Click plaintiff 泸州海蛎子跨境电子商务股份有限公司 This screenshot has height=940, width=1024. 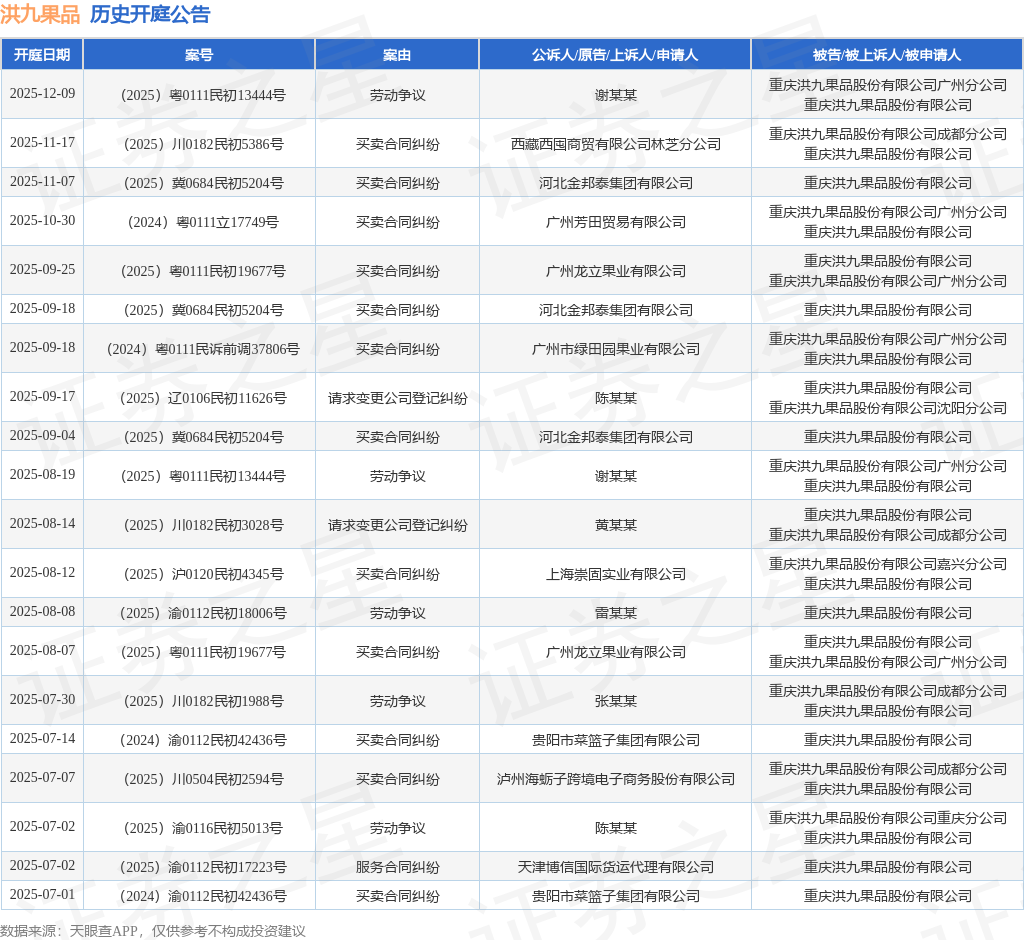[x=616, y=781]
